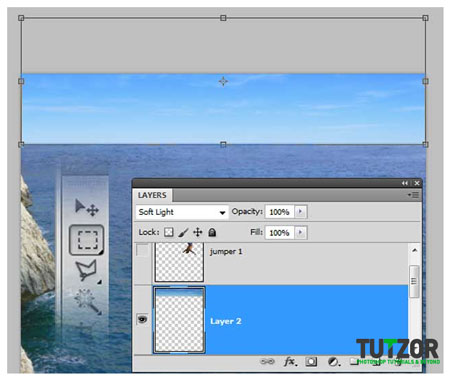Viewport: 450px width, 380px height.
Task: Open the Fill slider arrow
Action: tap(300, 232)
